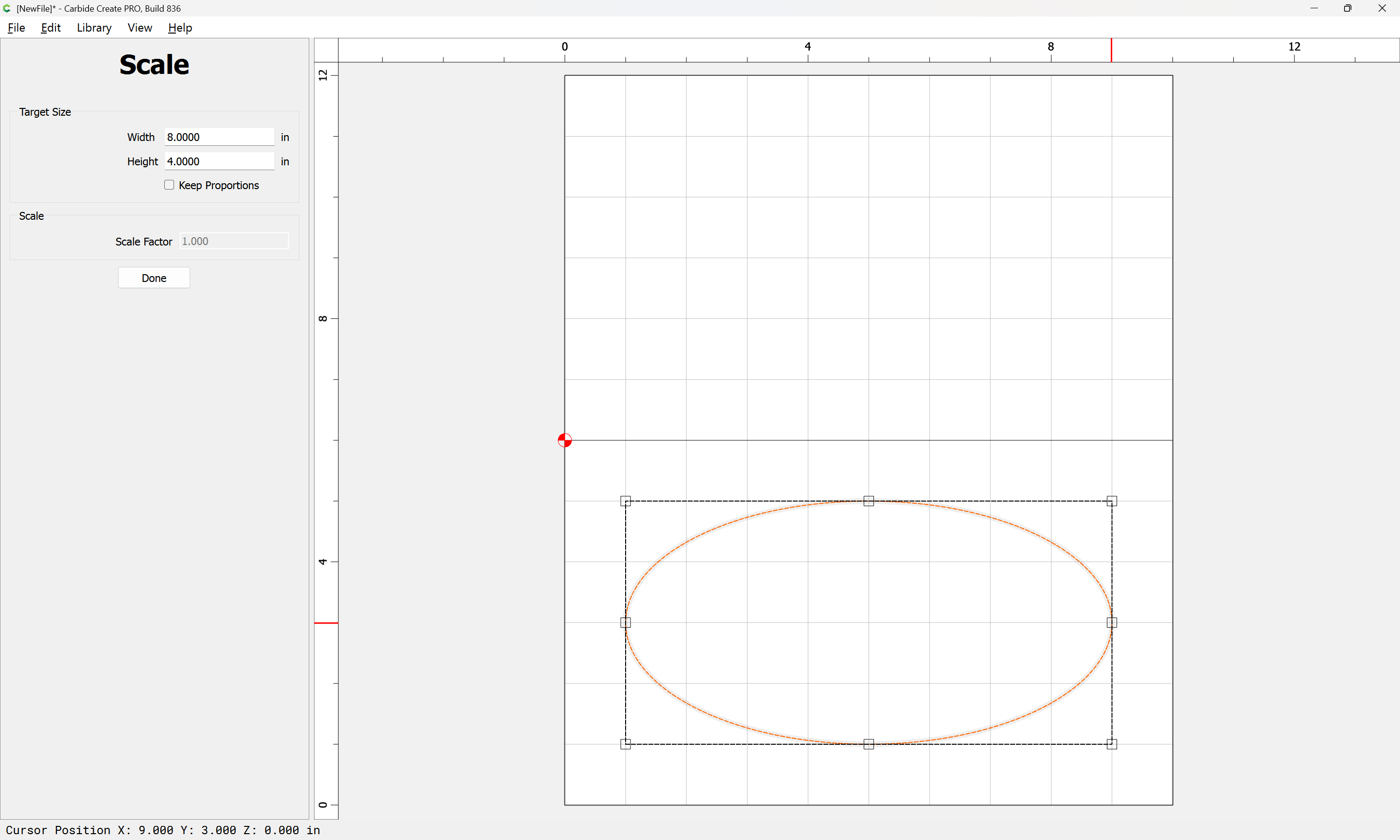This screenshot has height=840, width=1400.
Task: Open the Library menu
Action: click(x=94, y=28)
